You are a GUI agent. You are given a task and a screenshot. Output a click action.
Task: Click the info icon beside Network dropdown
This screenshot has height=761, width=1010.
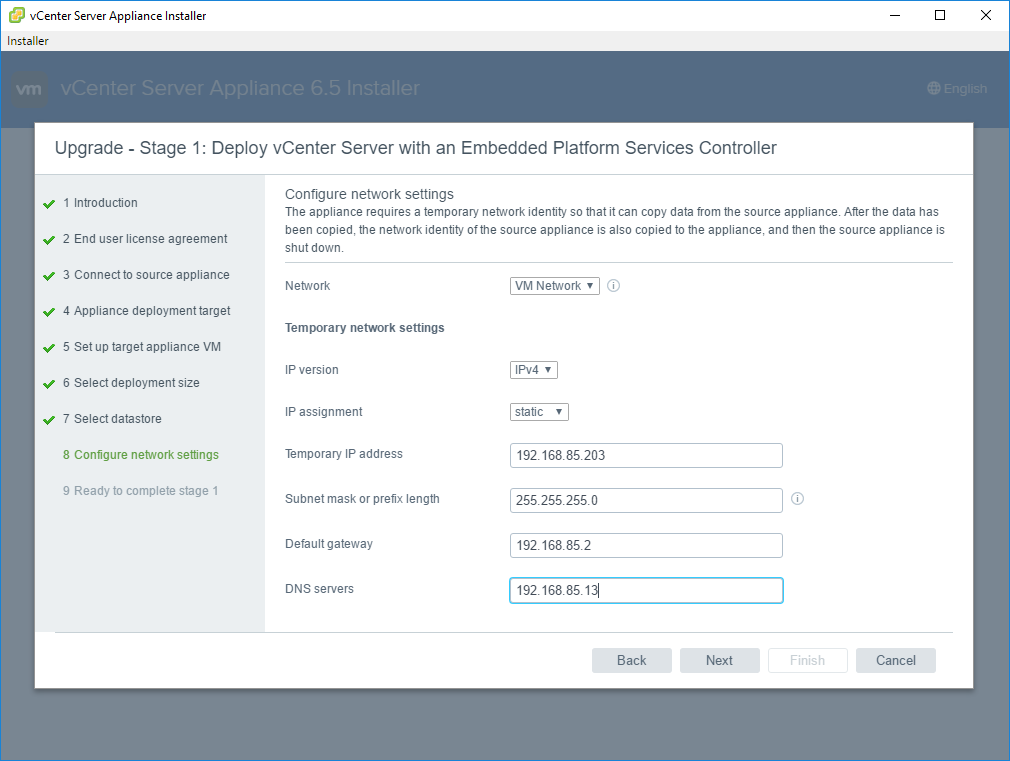click(x=613, y=285)
